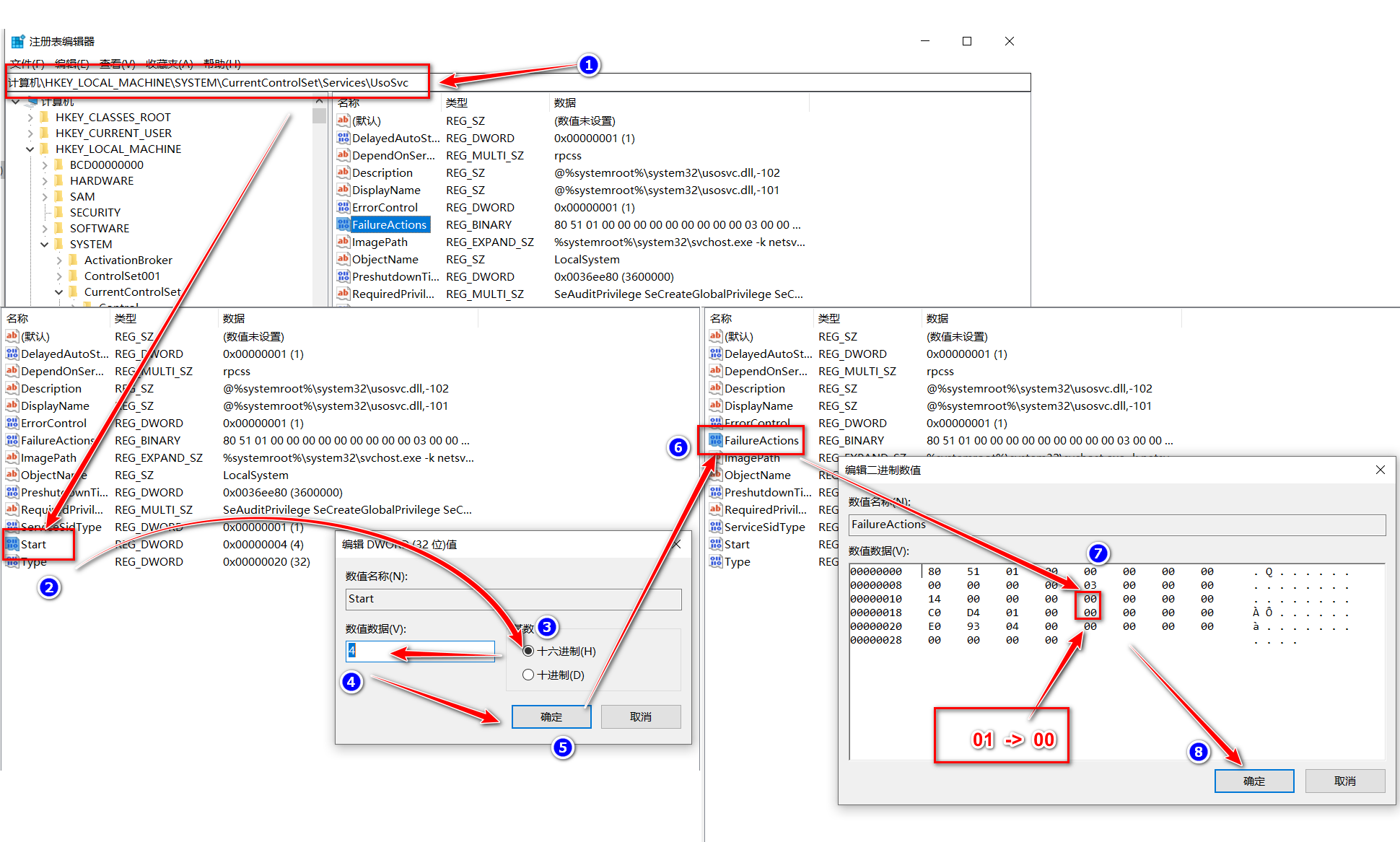
Task: Click the ImagePath string icon in top list
Action: [x=344, y=242]
